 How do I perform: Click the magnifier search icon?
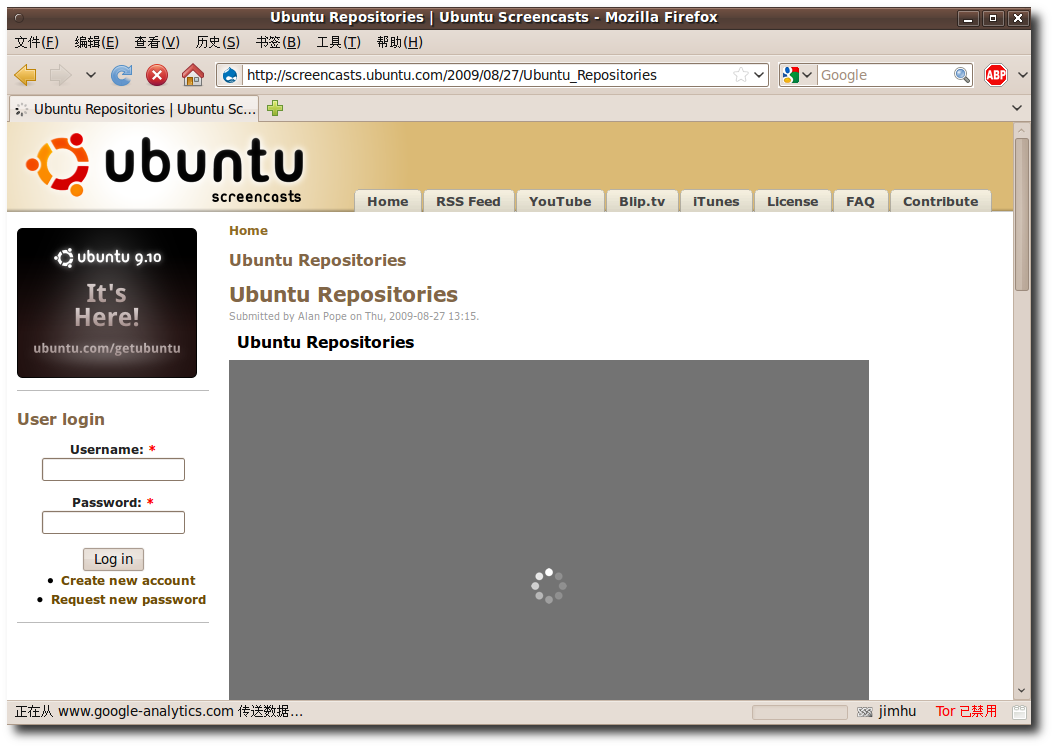pos(962,75)
